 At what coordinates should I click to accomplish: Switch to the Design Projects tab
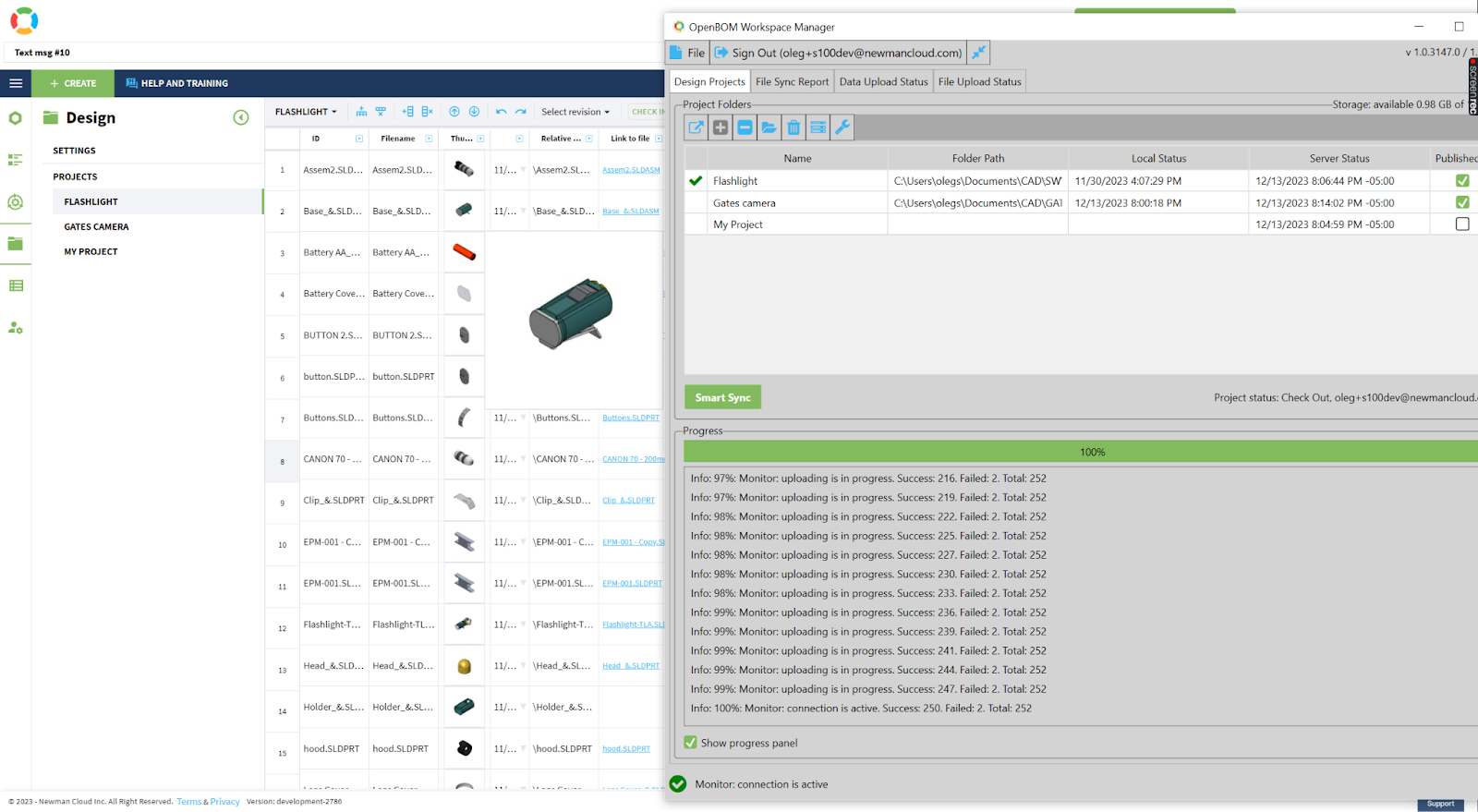(x=709, y=81)
